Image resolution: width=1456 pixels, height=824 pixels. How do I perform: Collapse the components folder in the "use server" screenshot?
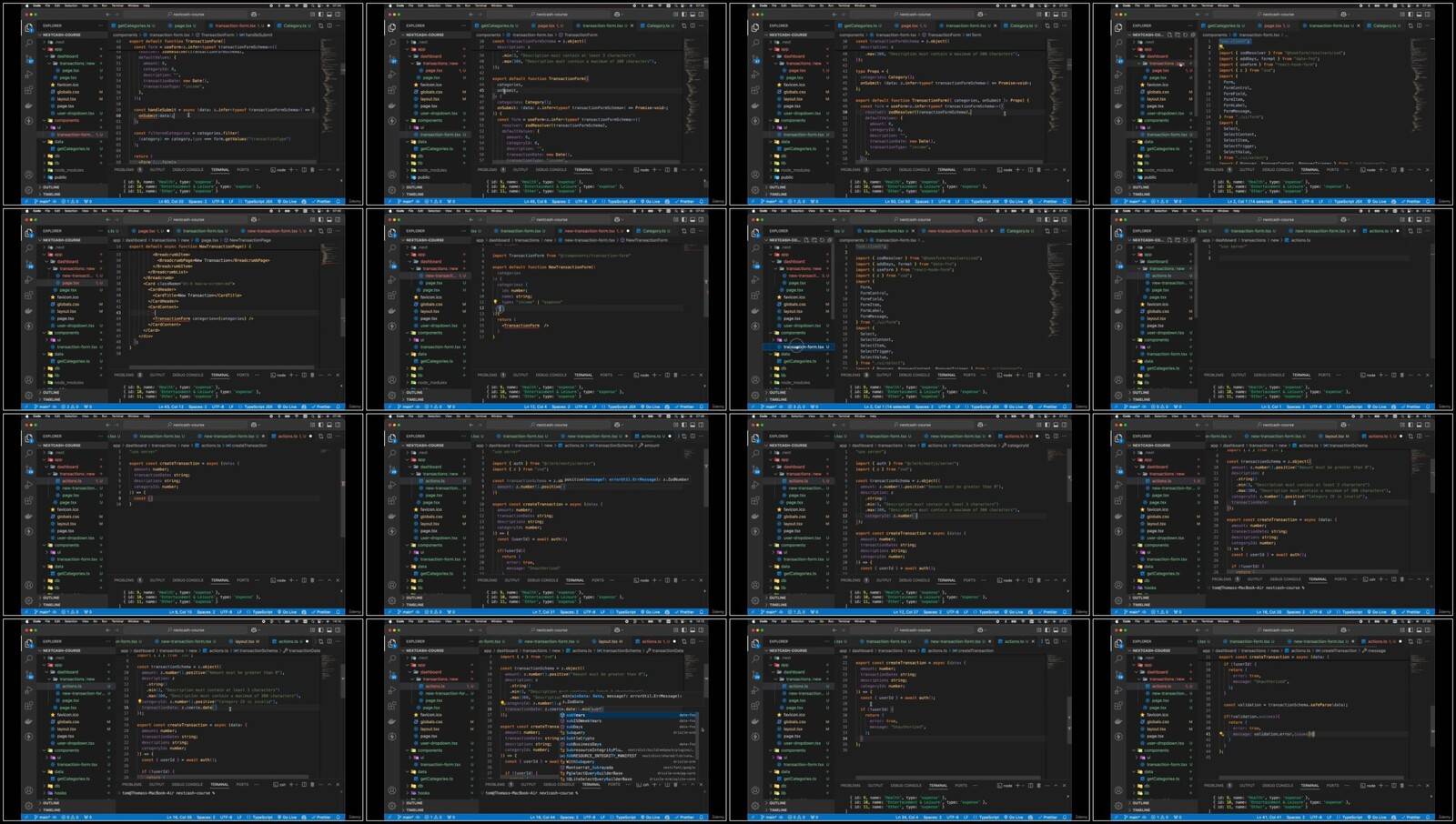coord(1157,339)
